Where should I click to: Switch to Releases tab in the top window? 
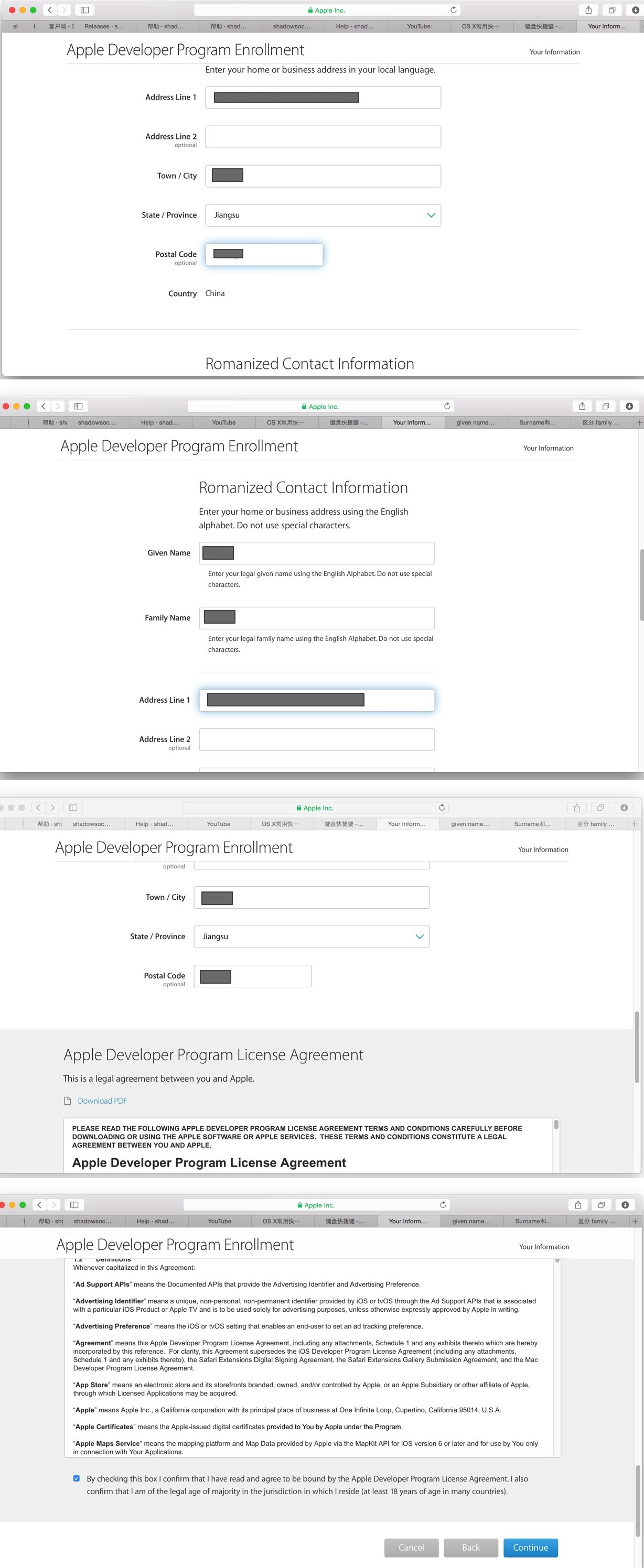point(104,26)
